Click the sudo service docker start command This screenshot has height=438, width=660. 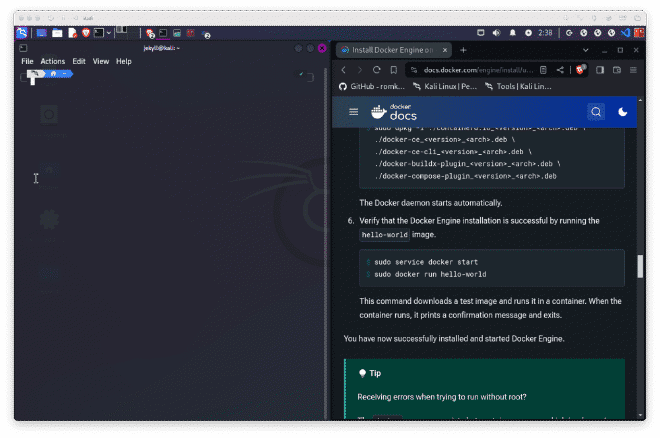pos(426,262)
